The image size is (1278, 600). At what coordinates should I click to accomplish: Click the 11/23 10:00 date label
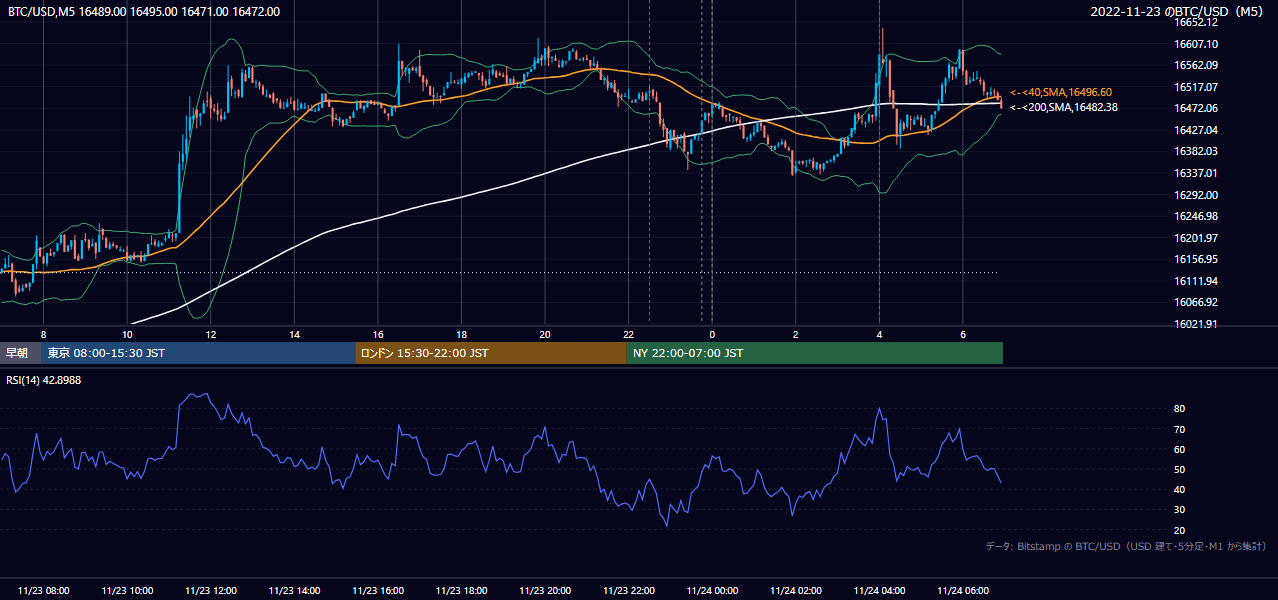[127, 591]
